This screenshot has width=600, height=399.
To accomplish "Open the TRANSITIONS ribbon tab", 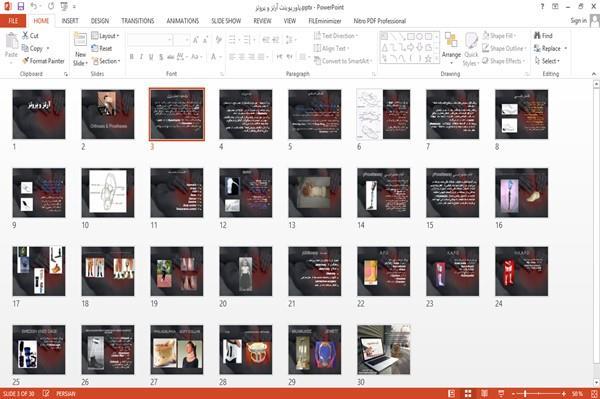I will tap(138, 21).
